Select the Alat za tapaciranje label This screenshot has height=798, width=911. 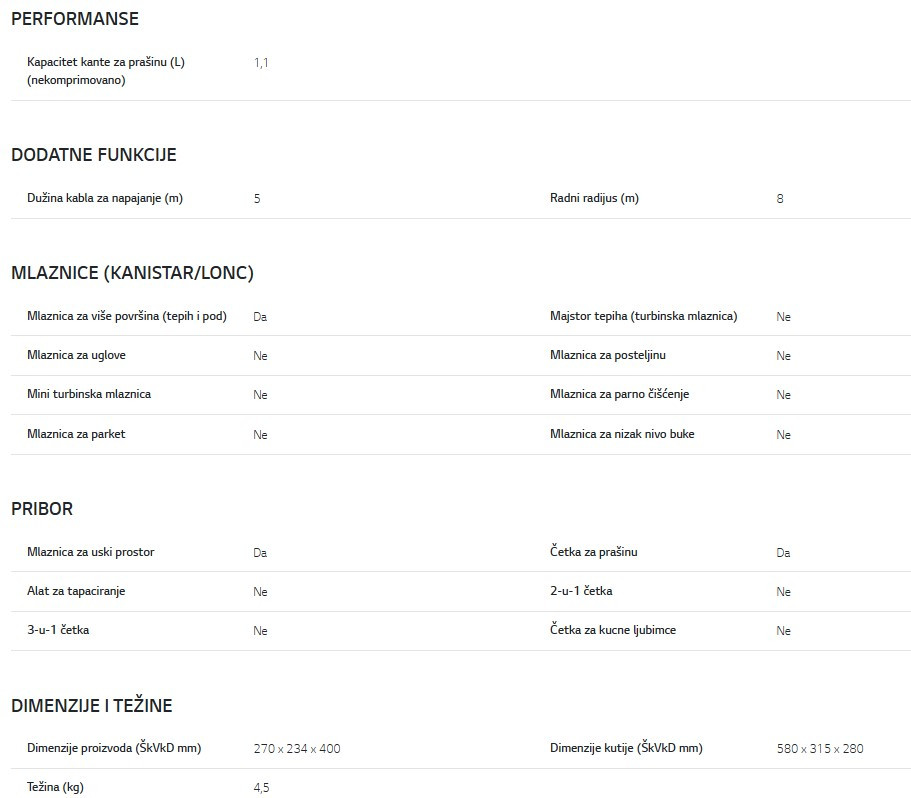76,591
